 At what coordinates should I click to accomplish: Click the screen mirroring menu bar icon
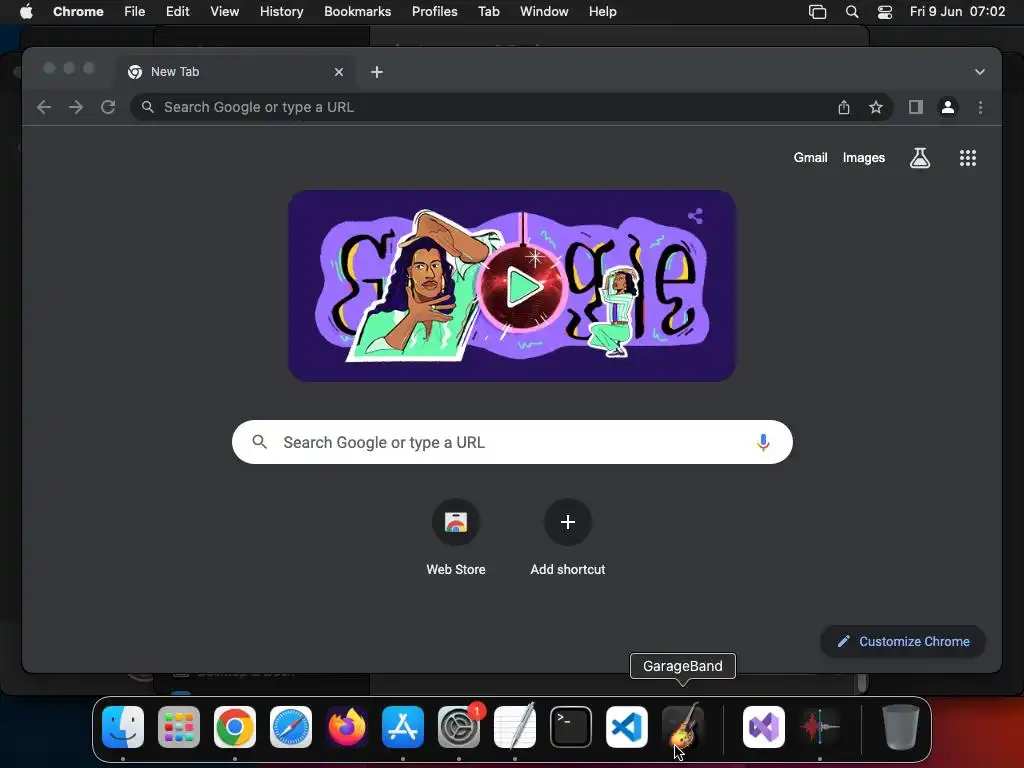point(817,12)
